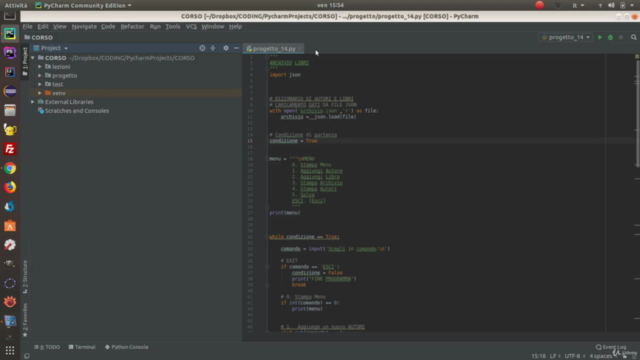Screen dimensions: 640x360
Task: Expand the progetto folder
Action: point(40,76)
